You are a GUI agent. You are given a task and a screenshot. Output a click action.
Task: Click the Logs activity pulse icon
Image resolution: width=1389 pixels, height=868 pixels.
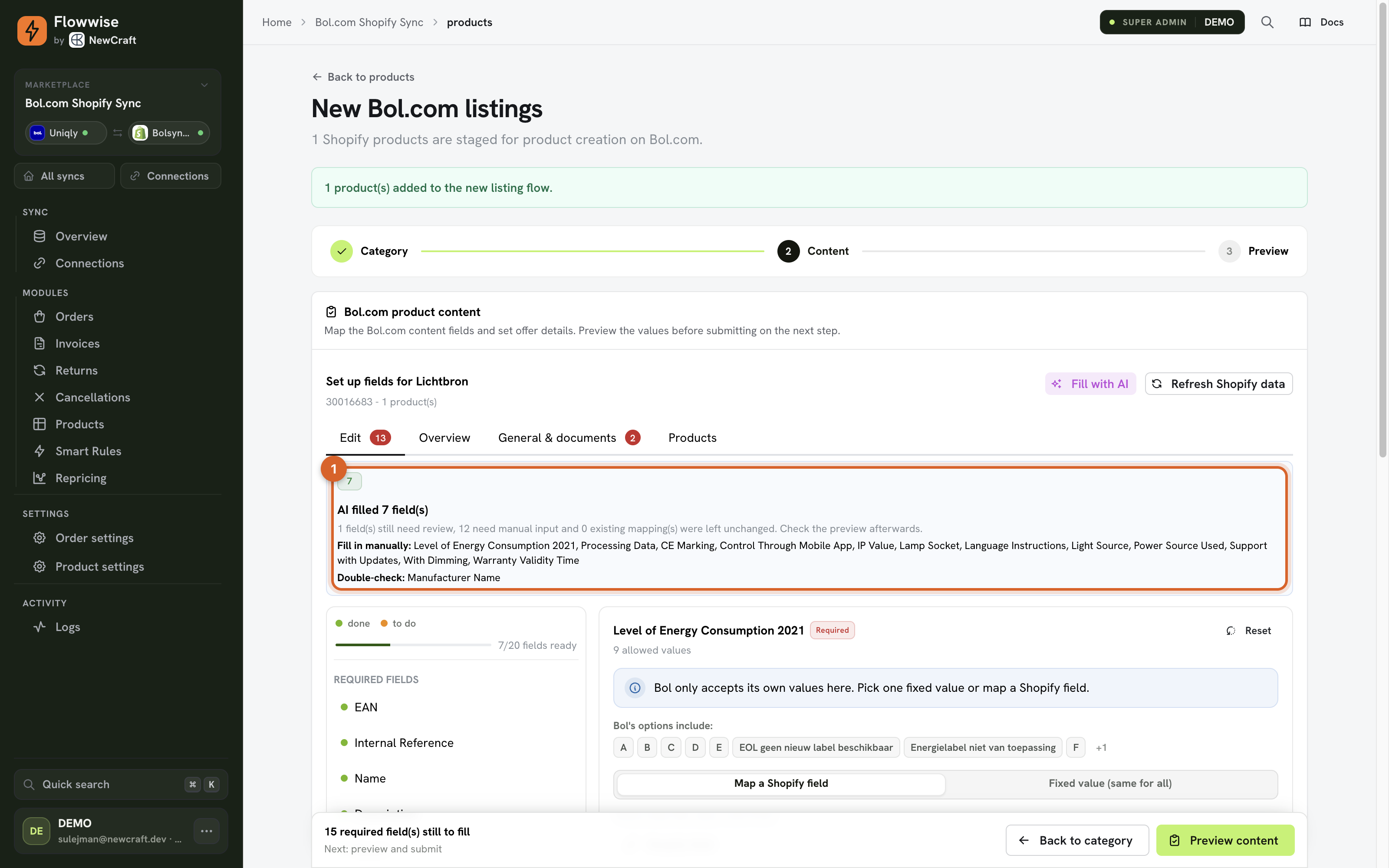coord(39,627)
